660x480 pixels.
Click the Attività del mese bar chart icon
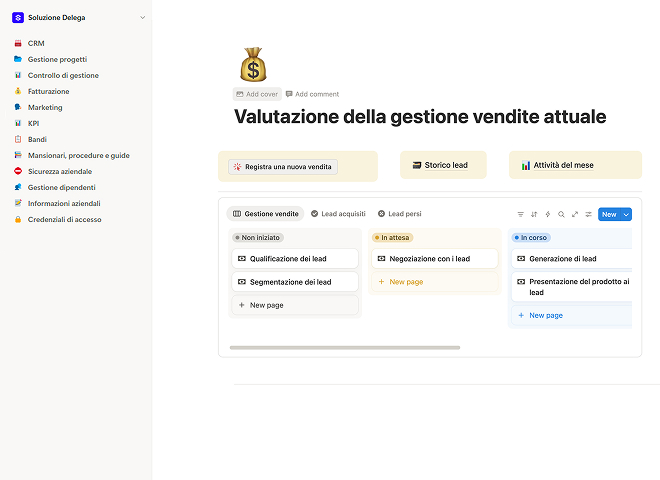point(526,165)
